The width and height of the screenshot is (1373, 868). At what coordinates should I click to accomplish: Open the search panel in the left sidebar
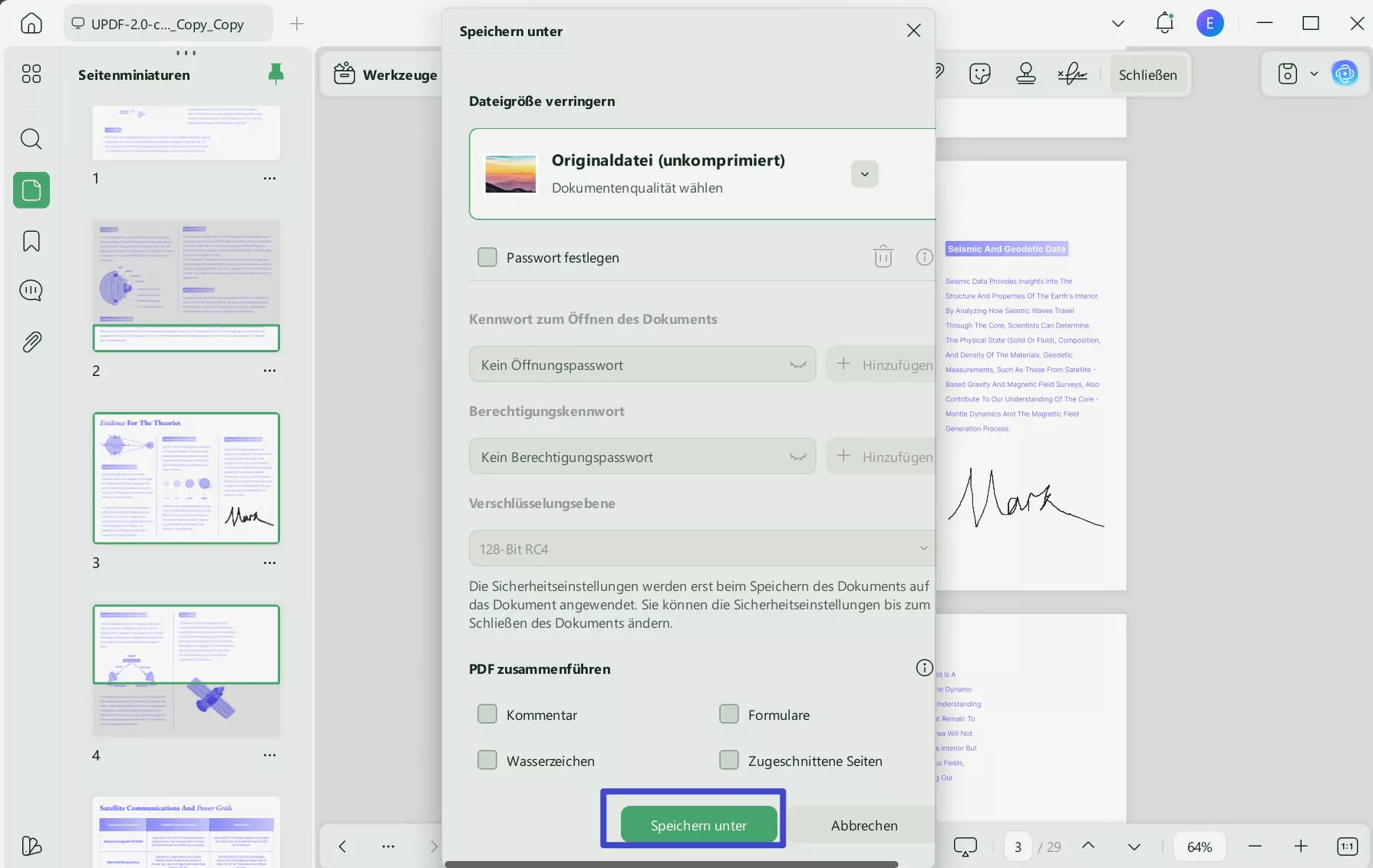tap(31, 139)
